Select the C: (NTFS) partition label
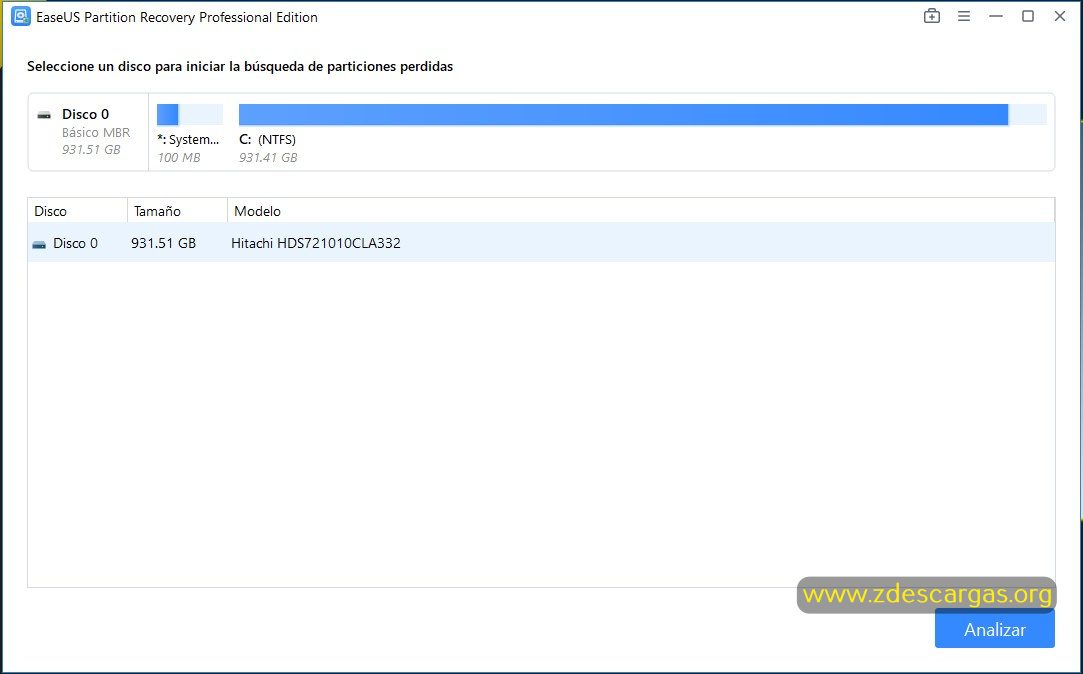1083x674 pixels. click(267, 139)
